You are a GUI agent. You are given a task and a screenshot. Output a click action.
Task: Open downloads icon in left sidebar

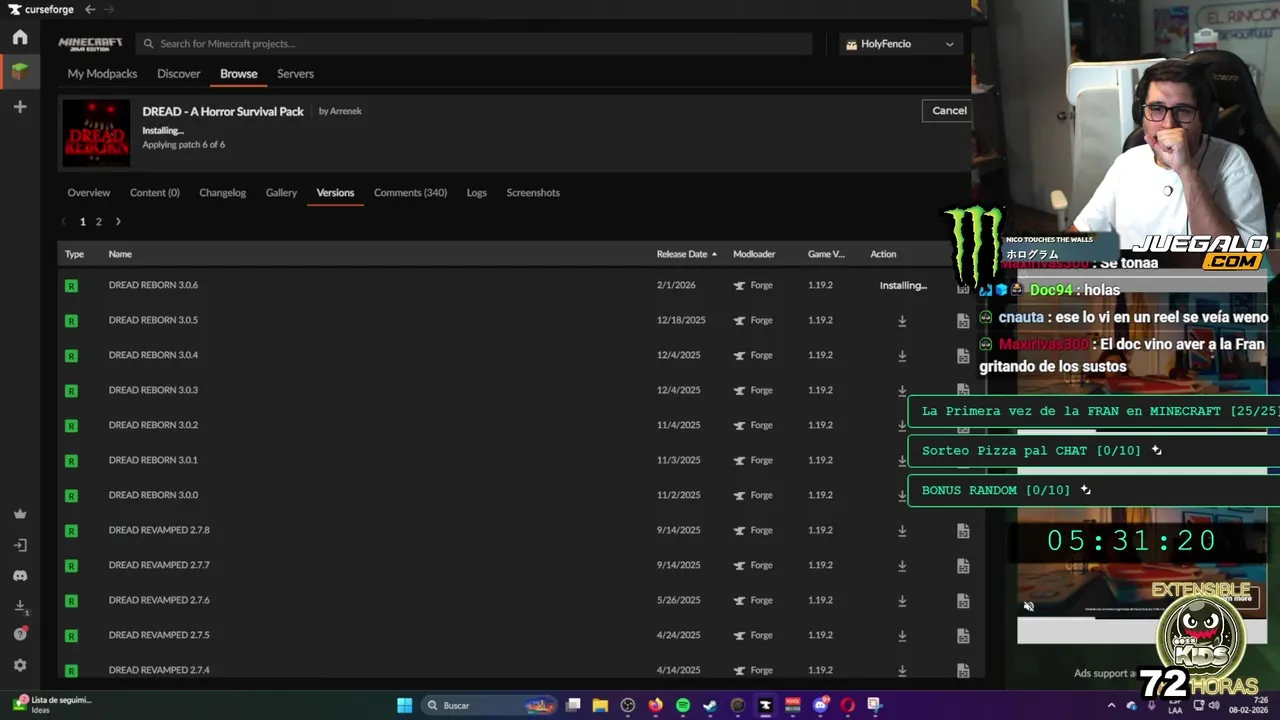20,606
